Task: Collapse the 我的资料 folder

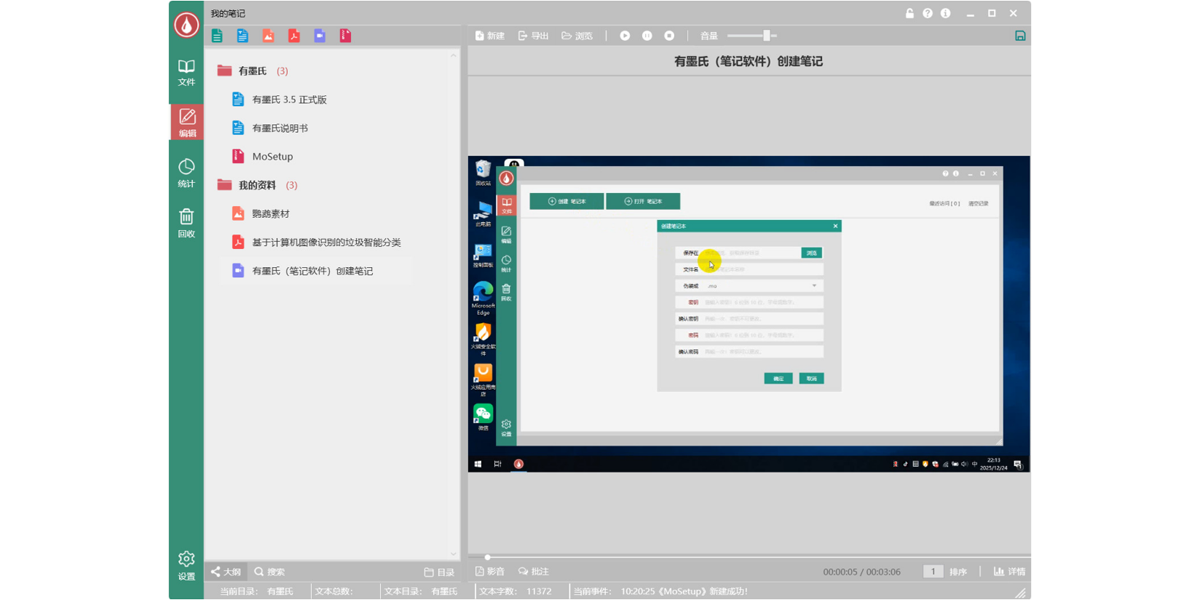Action: point(225,185)
